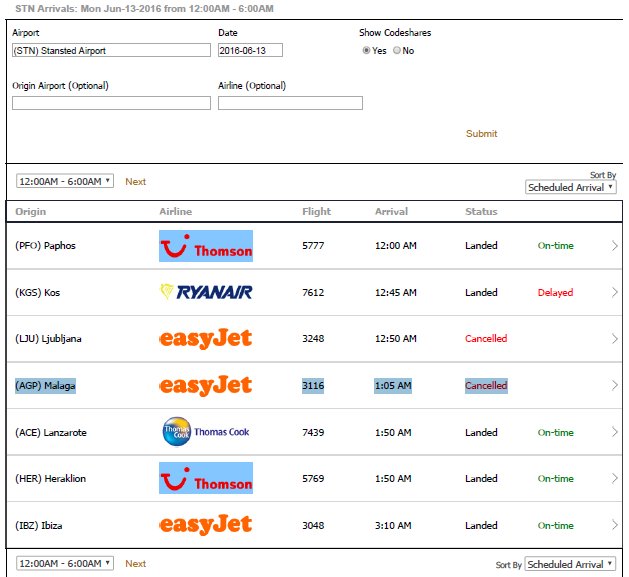Click flight number 7612
Image resolution: width=629 pixels, height=577 pixels.
point(313,292)
